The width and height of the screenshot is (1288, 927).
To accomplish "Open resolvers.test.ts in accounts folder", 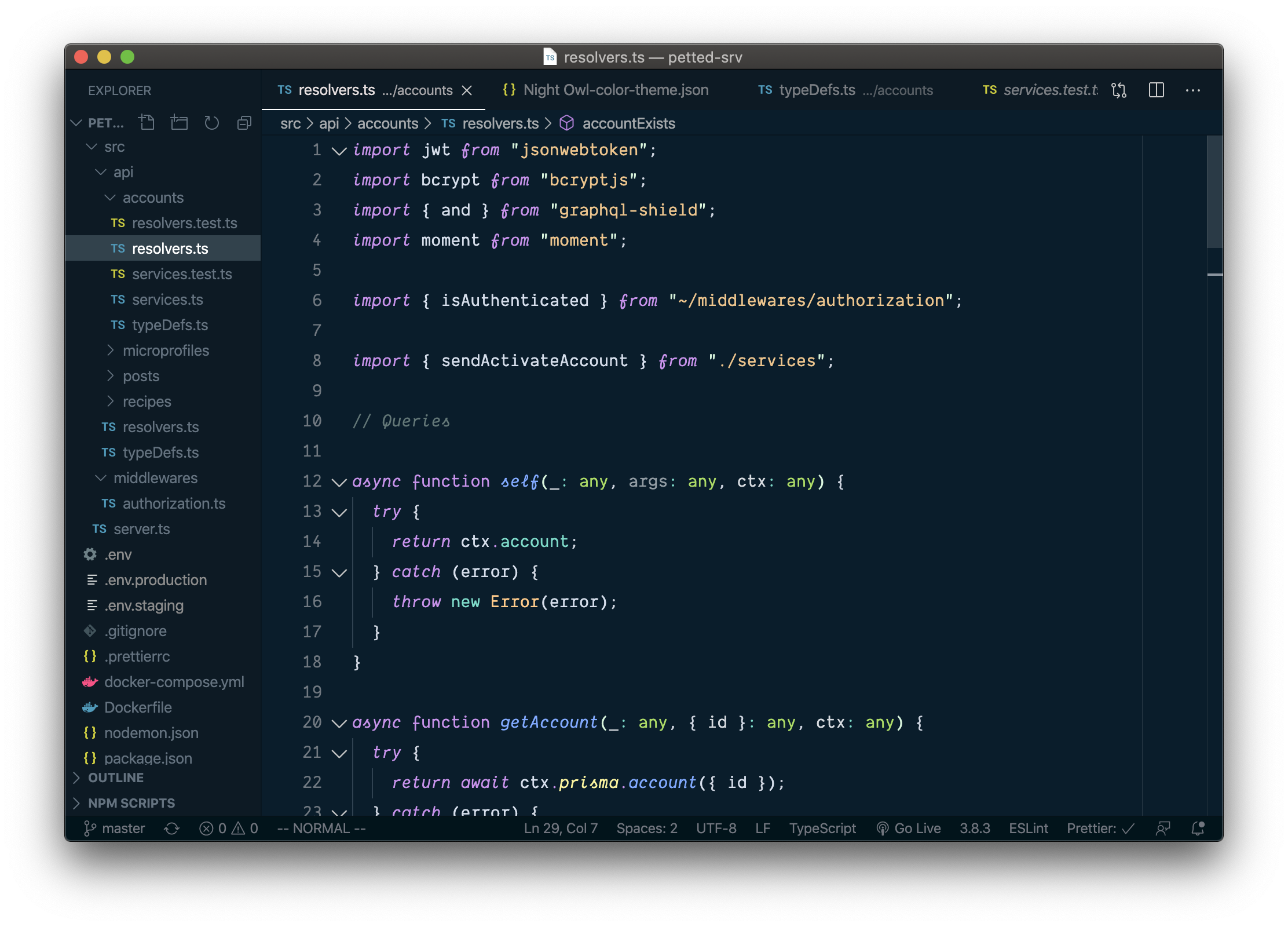I will click(x=163, y=223).
